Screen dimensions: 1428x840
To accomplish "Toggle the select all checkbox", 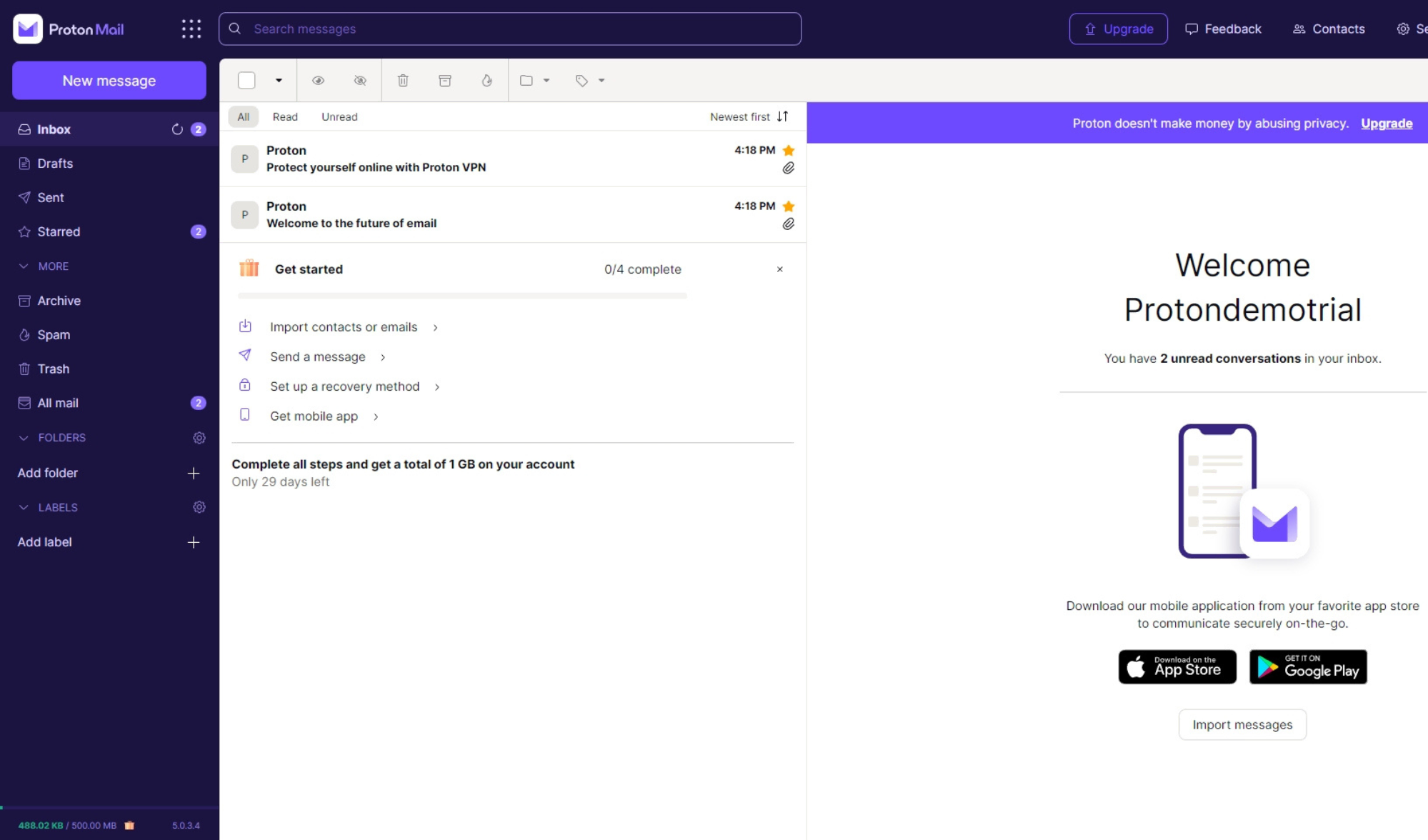I will point(247,80).
